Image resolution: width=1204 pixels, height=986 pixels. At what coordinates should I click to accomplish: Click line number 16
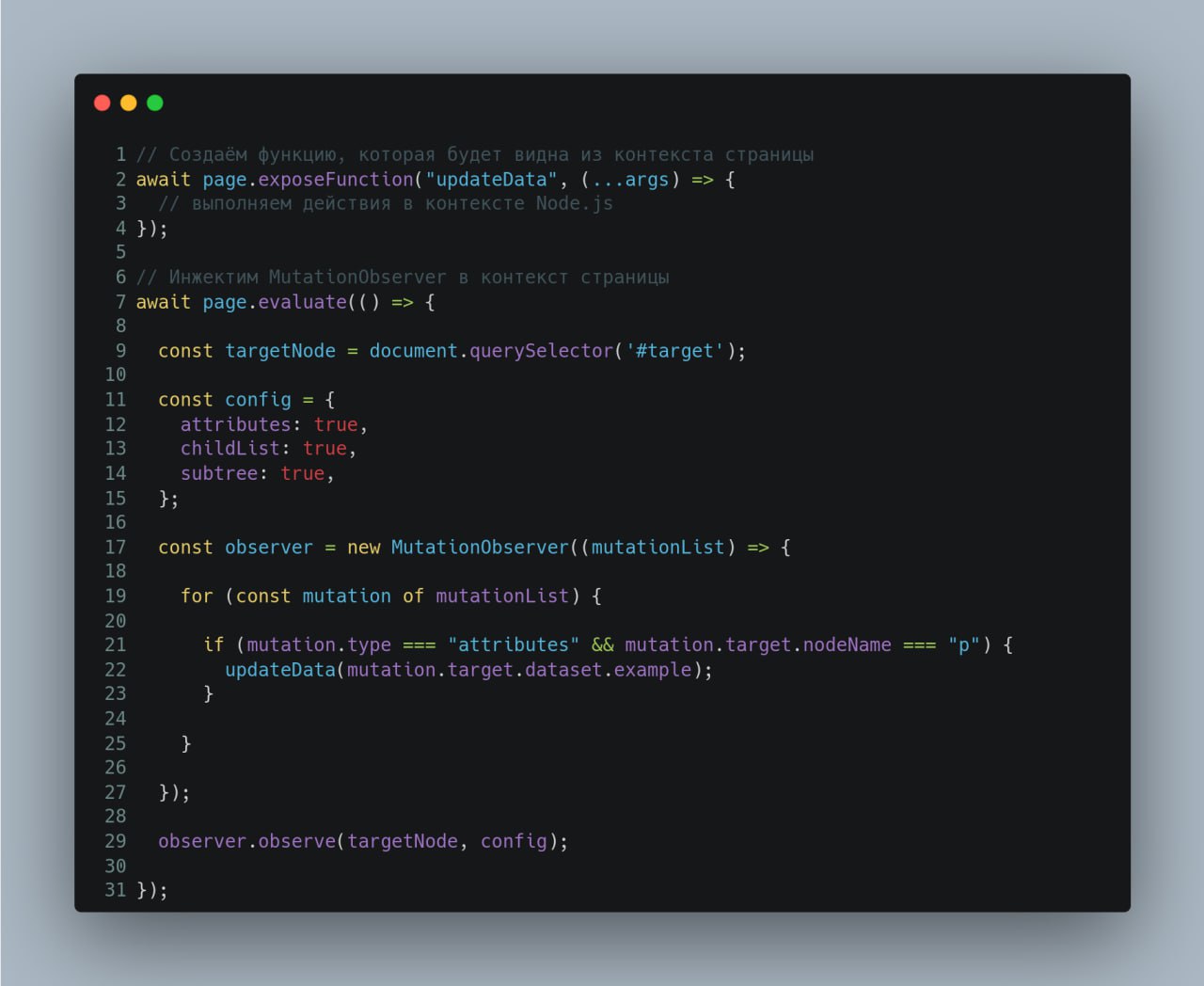116,522
